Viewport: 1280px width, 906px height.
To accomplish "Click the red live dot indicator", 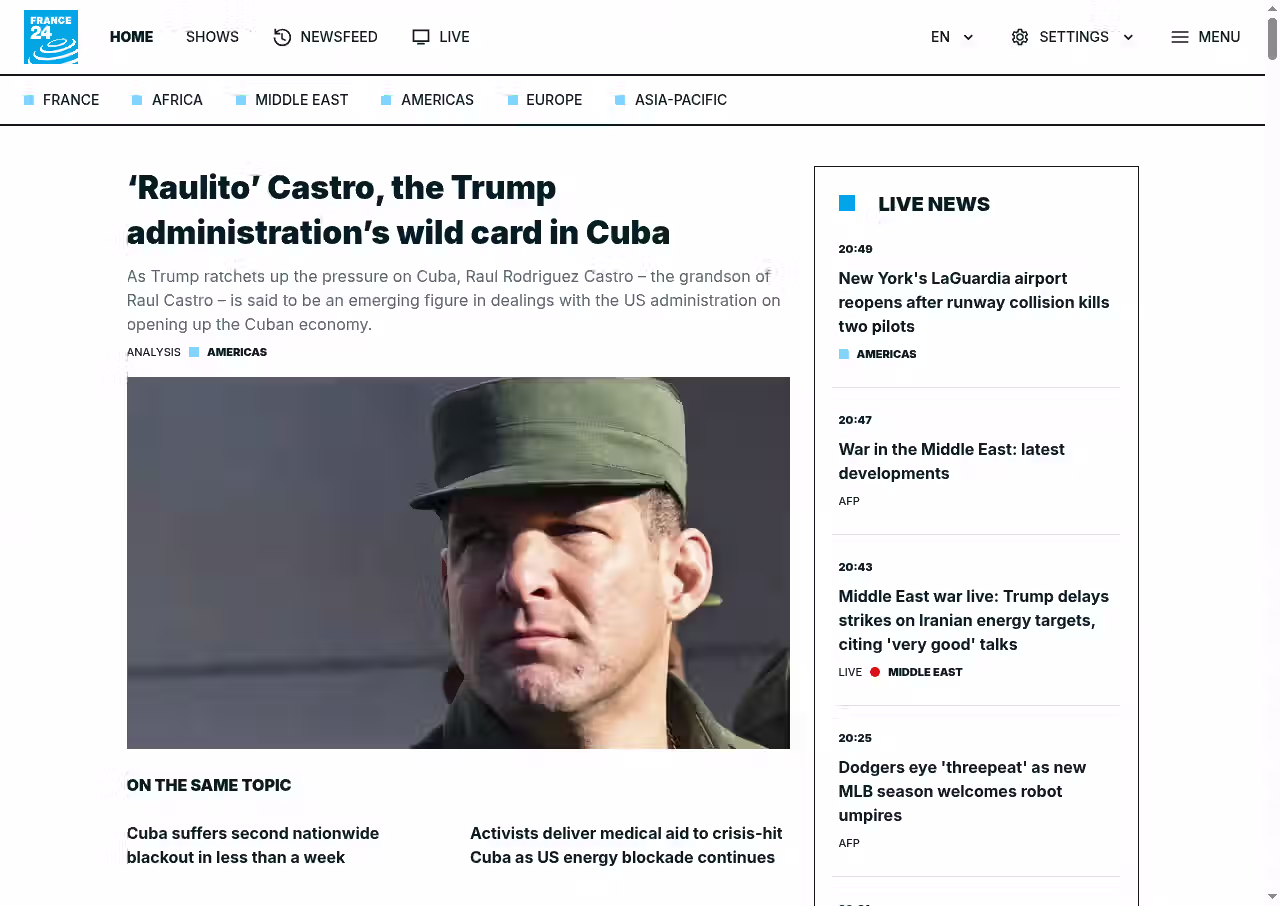I will coord(875,672).
